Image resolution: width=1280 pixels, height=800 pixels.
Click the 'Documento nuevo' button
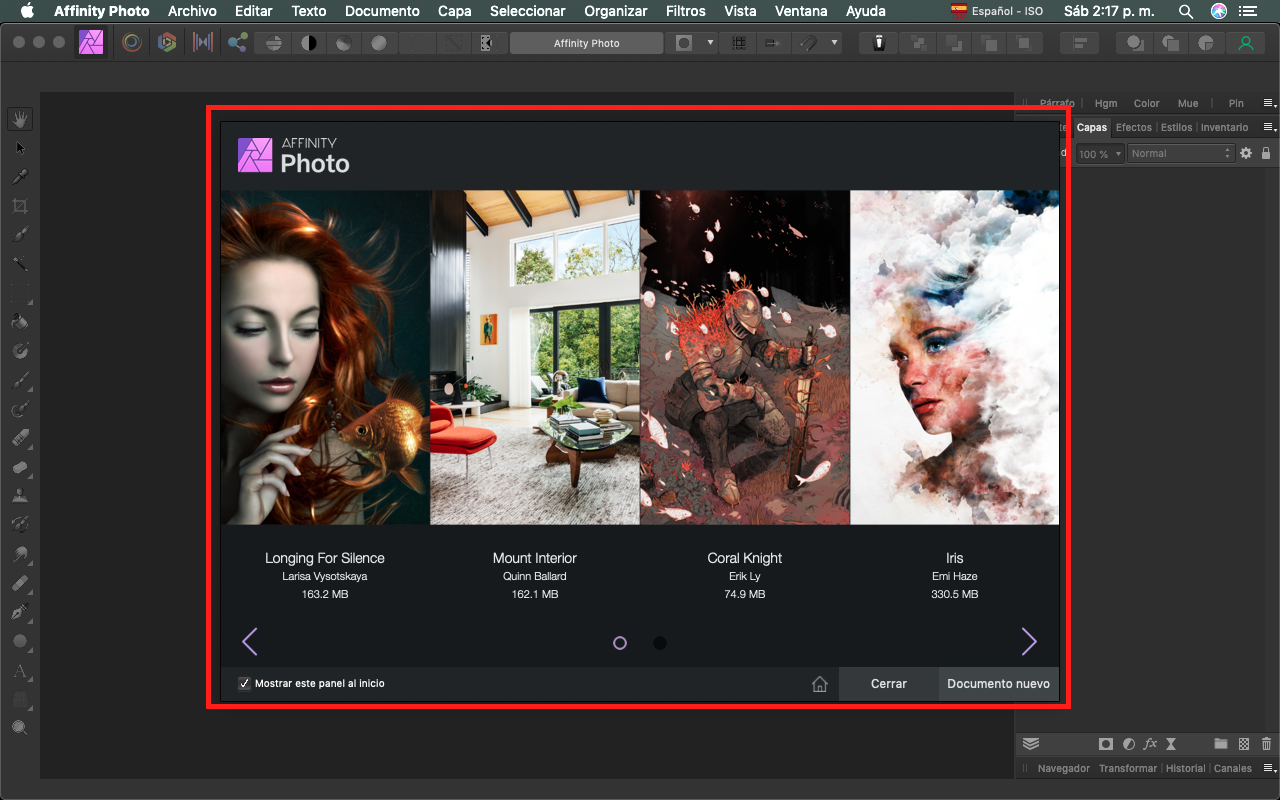pos(998,683)
